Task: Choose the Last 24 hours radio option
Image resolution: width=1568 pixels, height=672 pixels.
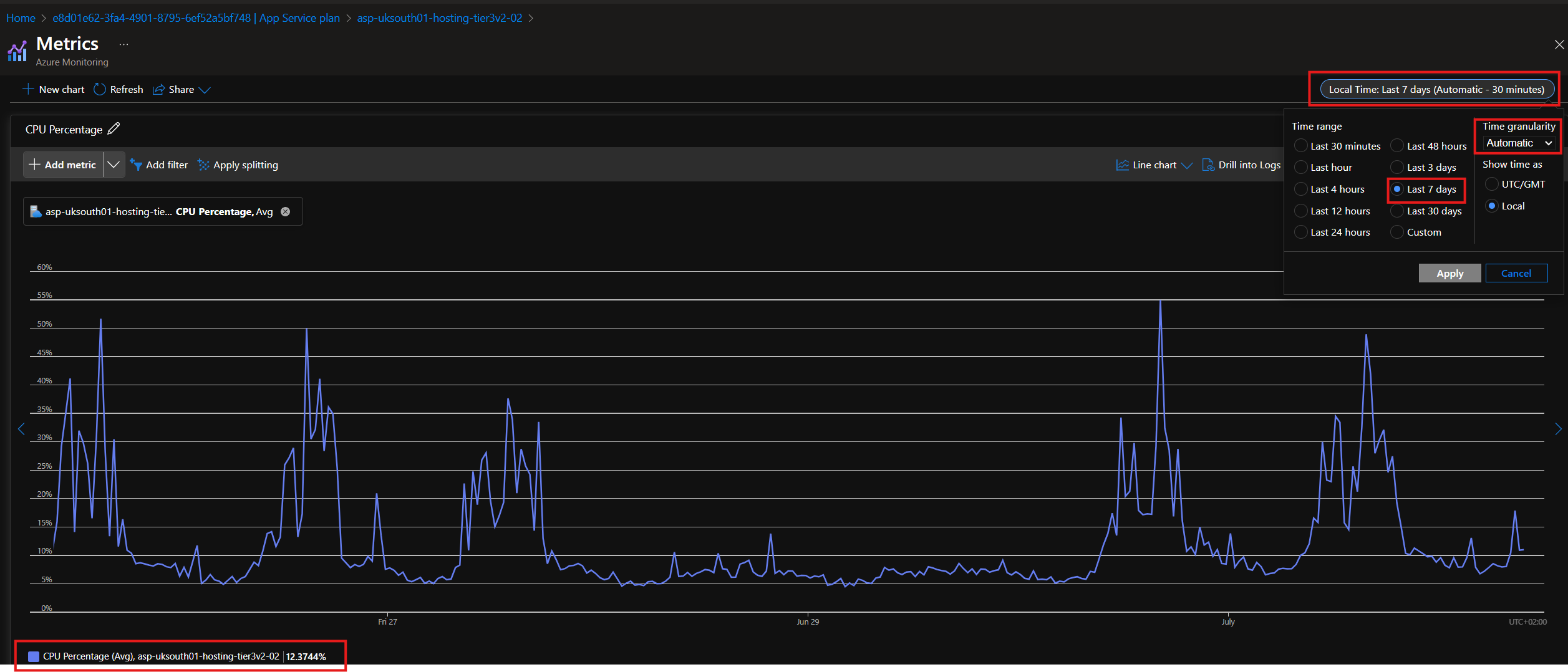Action: coord(1301,232)
